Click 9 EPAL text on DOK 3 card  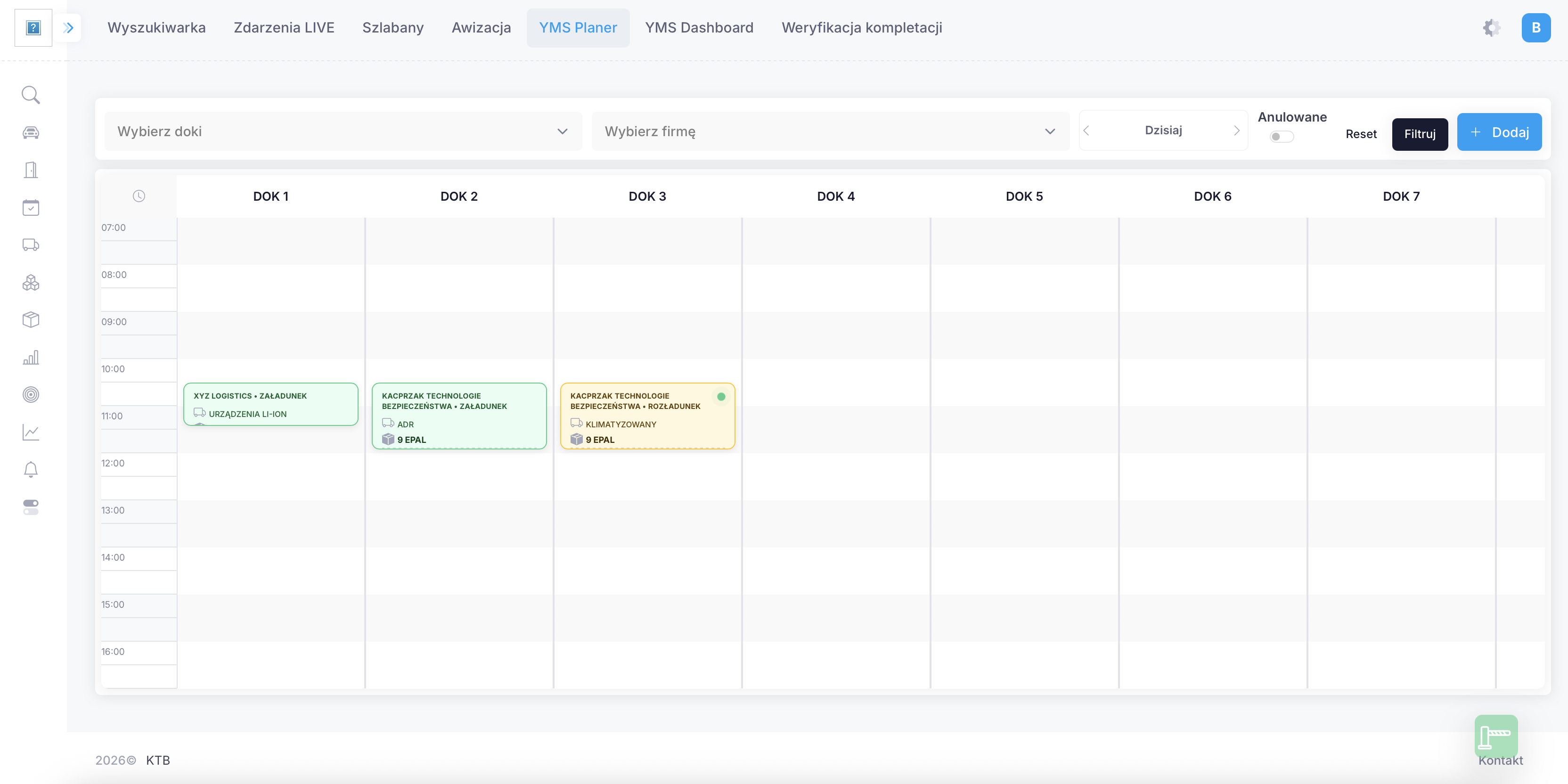600,440
